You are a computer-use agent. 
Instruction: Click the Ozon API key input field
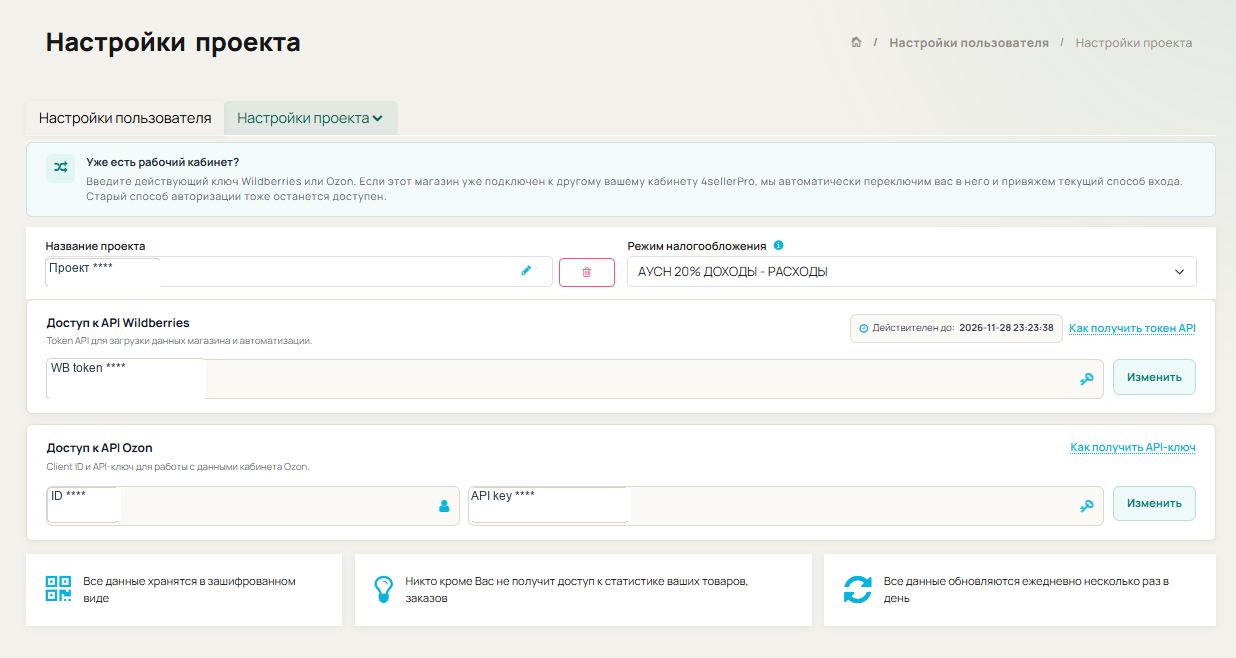(x=786, y=506)
